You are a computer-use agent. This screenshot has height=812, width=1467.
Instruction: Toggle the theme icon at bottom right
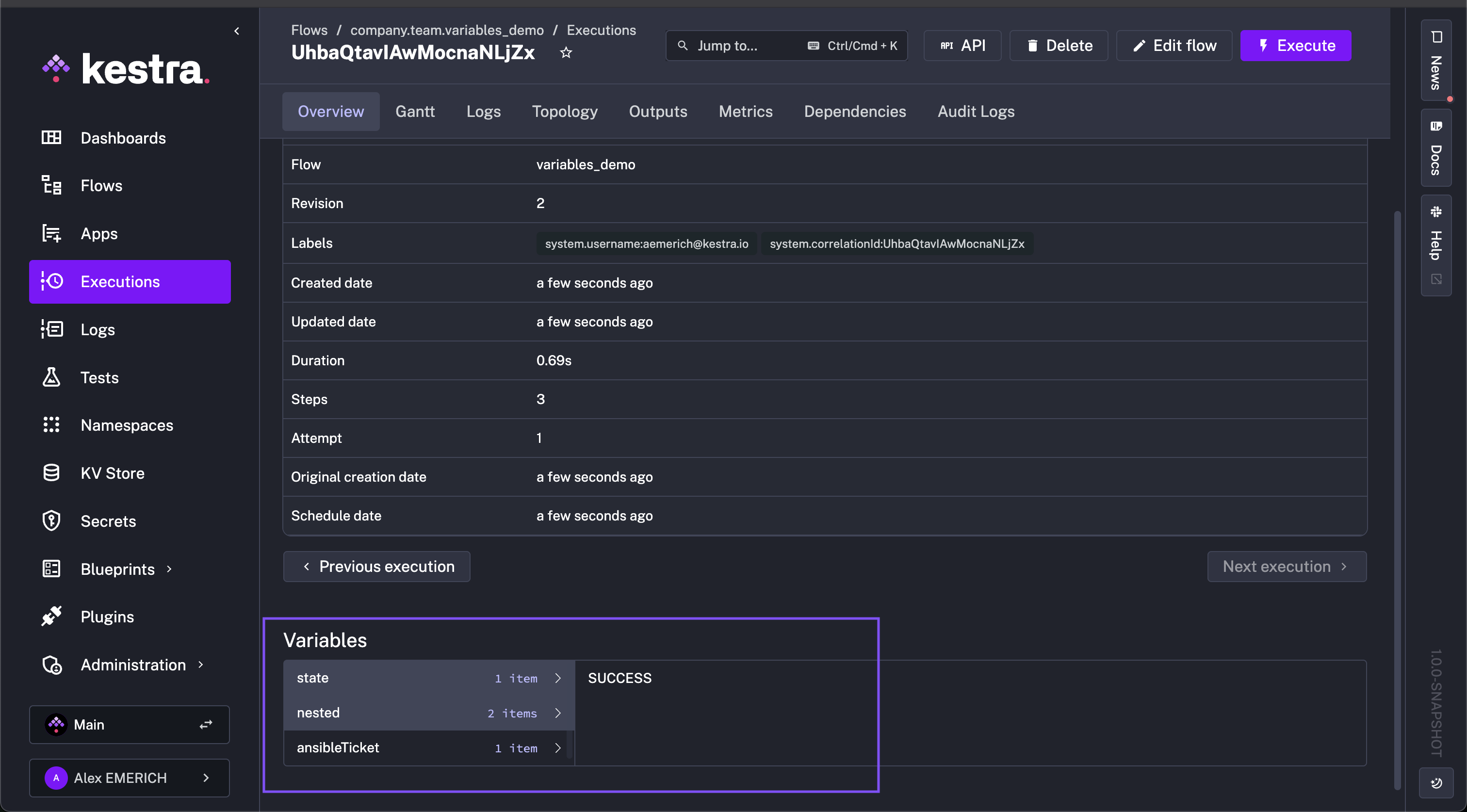tap(1435, 782)
